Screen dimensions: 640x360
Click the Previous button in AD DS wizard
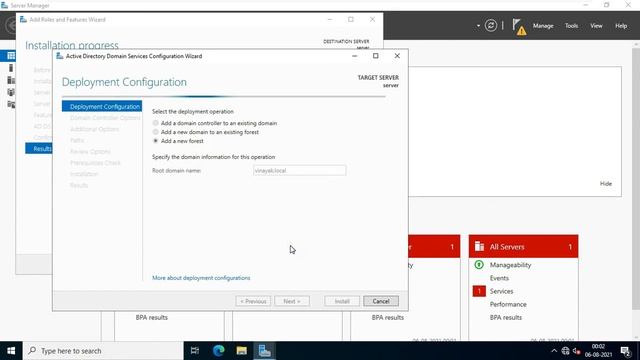[253, 301]
